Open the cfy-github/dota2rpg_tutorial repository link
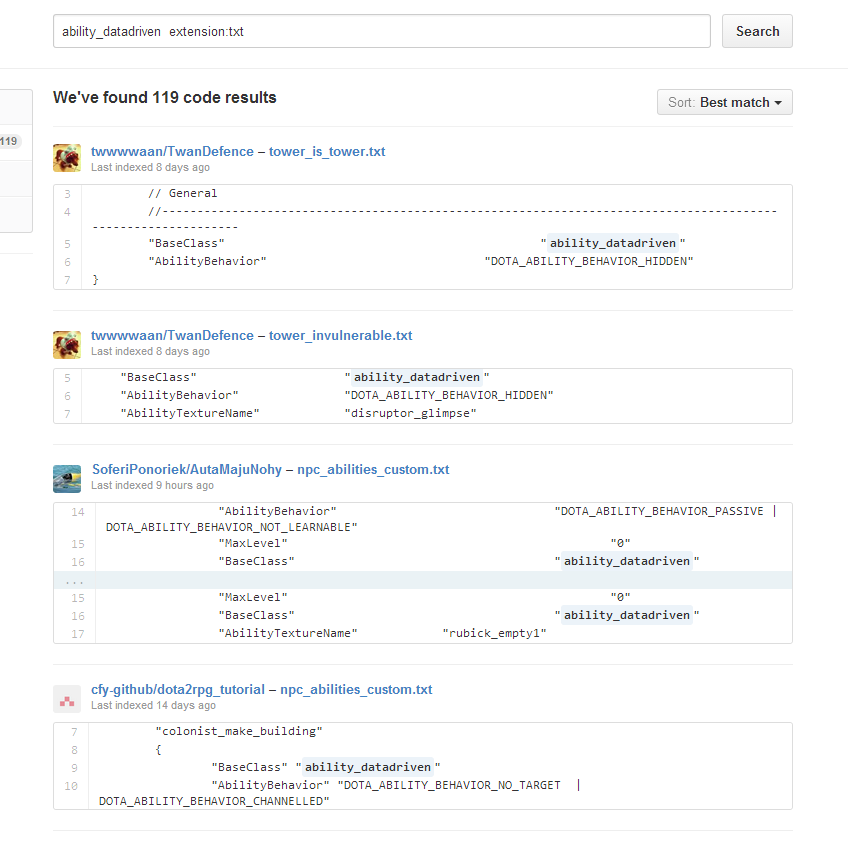848x843 pixels. pos(177,690)
